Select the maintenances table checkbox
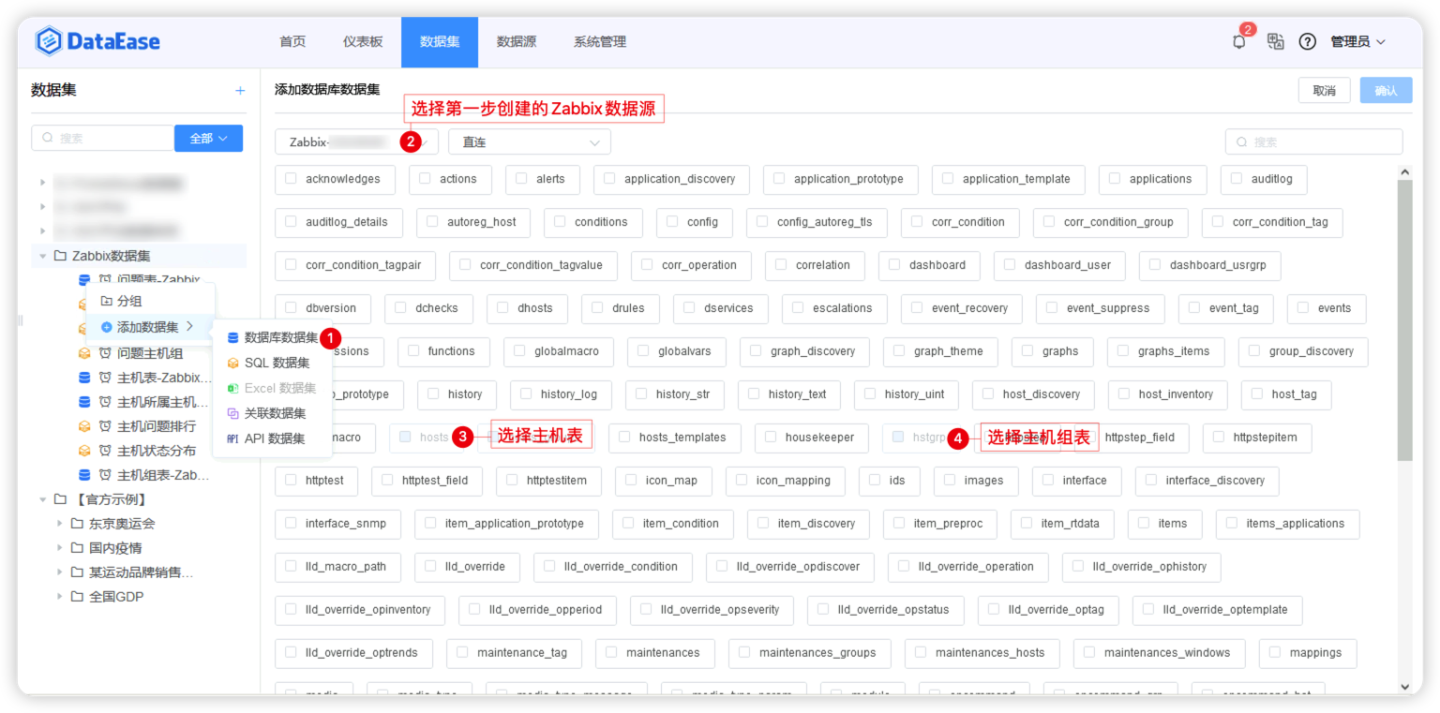This screenshot has width=1440, height=713. (612, 653)
